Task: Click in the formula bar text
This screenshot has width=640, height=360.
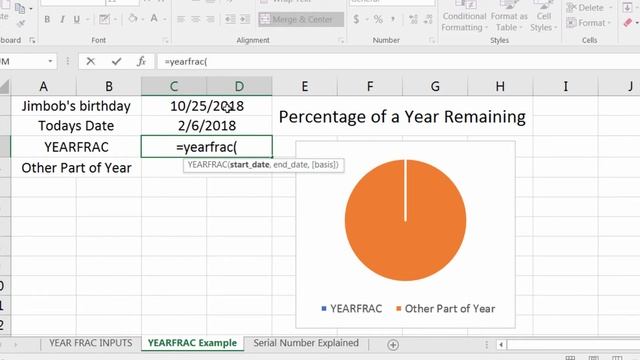Action: click(186, 62)
